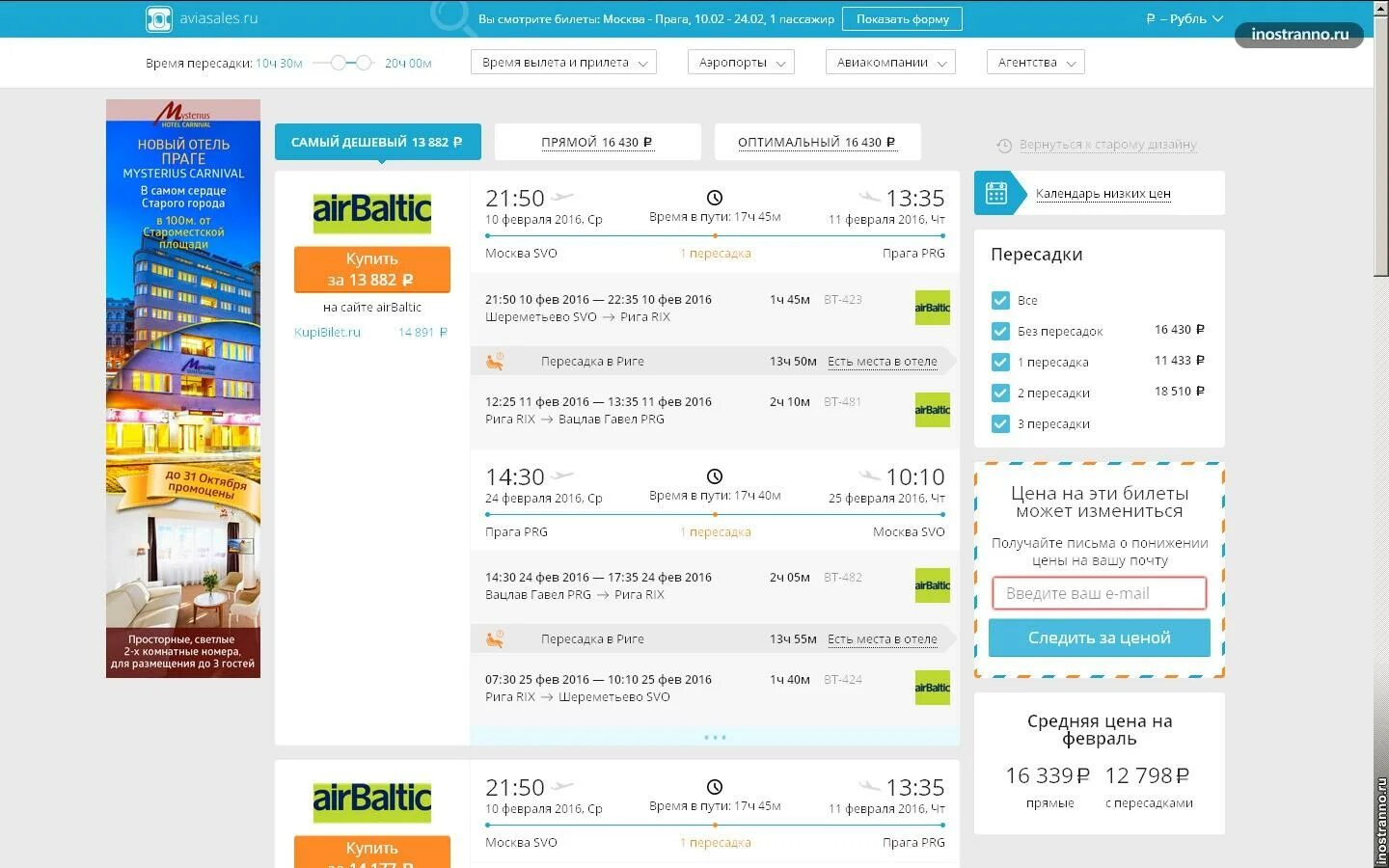The height and width of the screenshot is (868, 1389).
Task: Toggle the '3 пересадки' checkbox
Action: 1000,423
